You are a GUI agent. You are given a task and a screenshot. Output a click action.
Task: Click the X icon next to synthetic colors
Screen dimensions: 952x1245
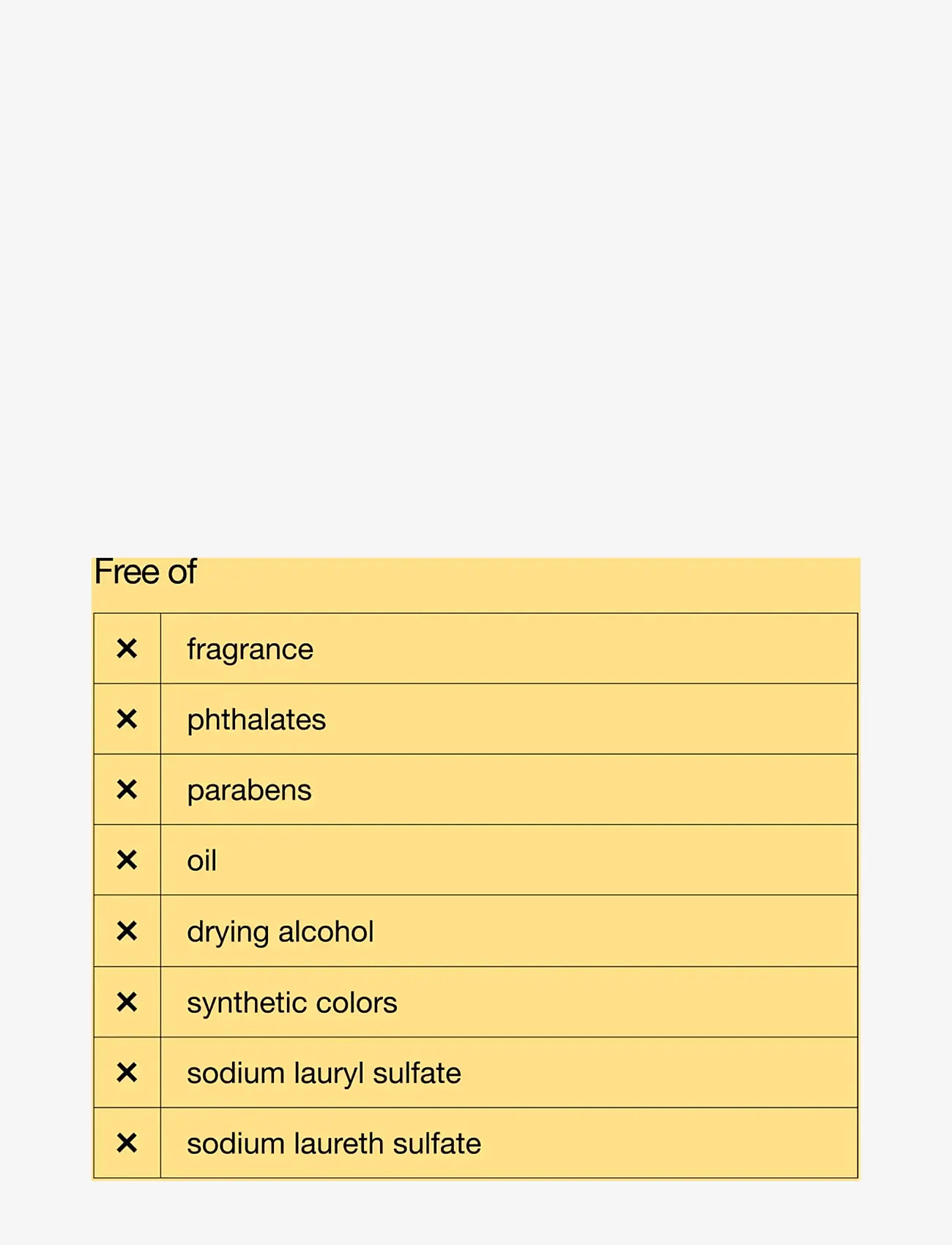(127, 1002)
